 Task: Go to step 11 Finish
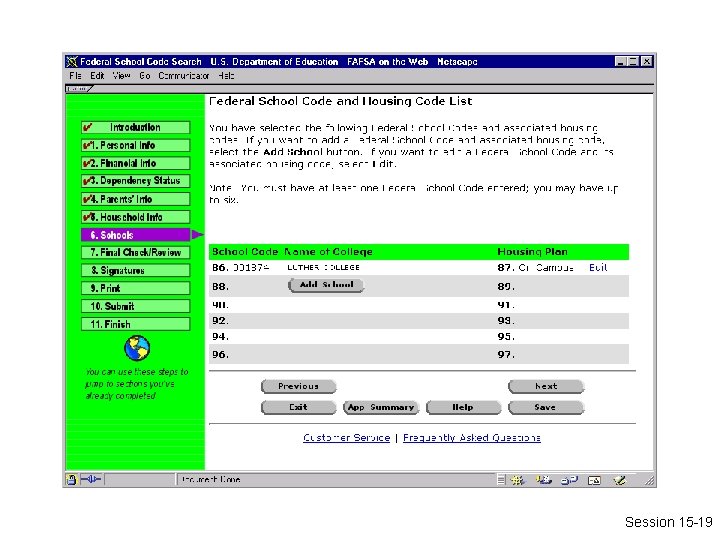tap(135, 324)
